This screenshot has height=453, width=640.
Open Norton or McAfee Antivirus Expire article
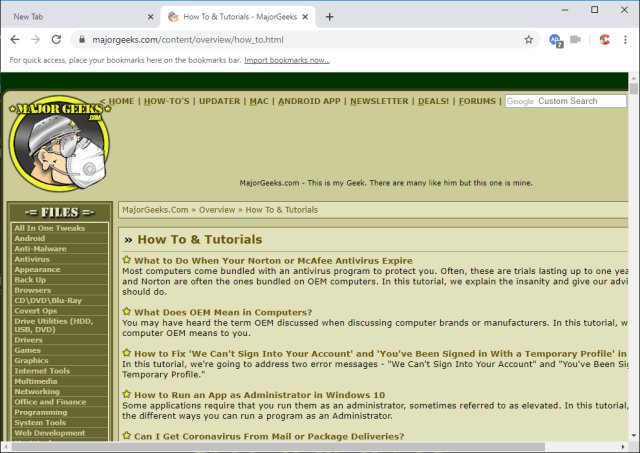273,260
